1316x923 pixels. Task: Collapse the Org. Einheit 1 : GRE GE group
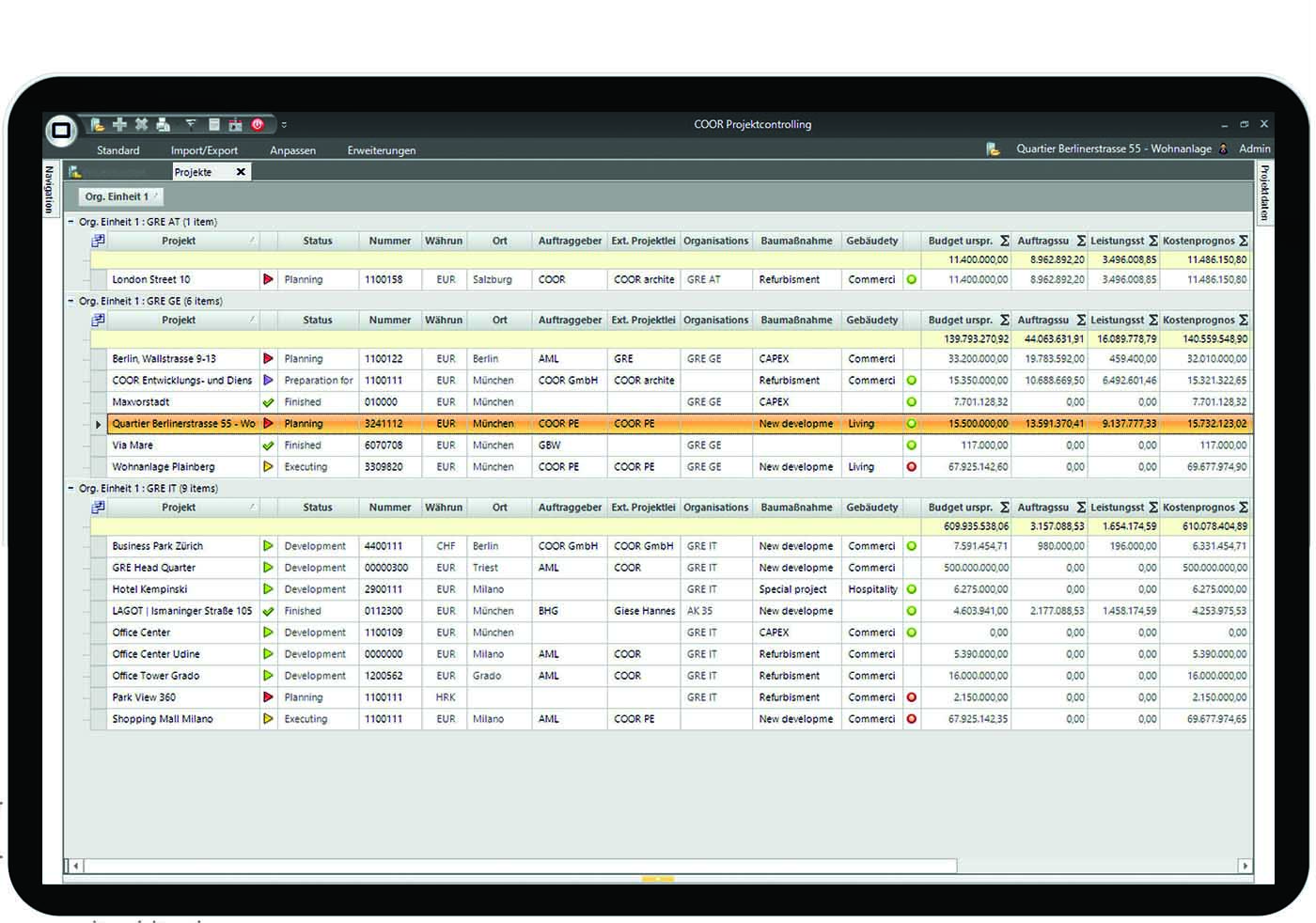tap(70, 301)
